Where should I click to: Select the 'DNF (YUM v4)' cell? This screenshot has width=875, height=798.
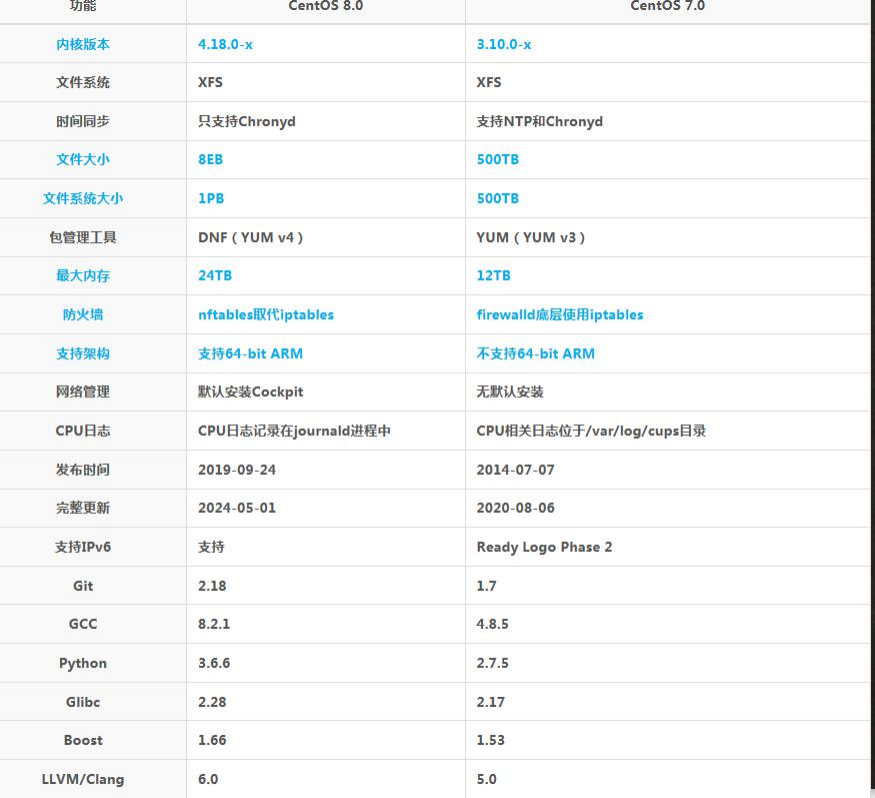point(251,237)
